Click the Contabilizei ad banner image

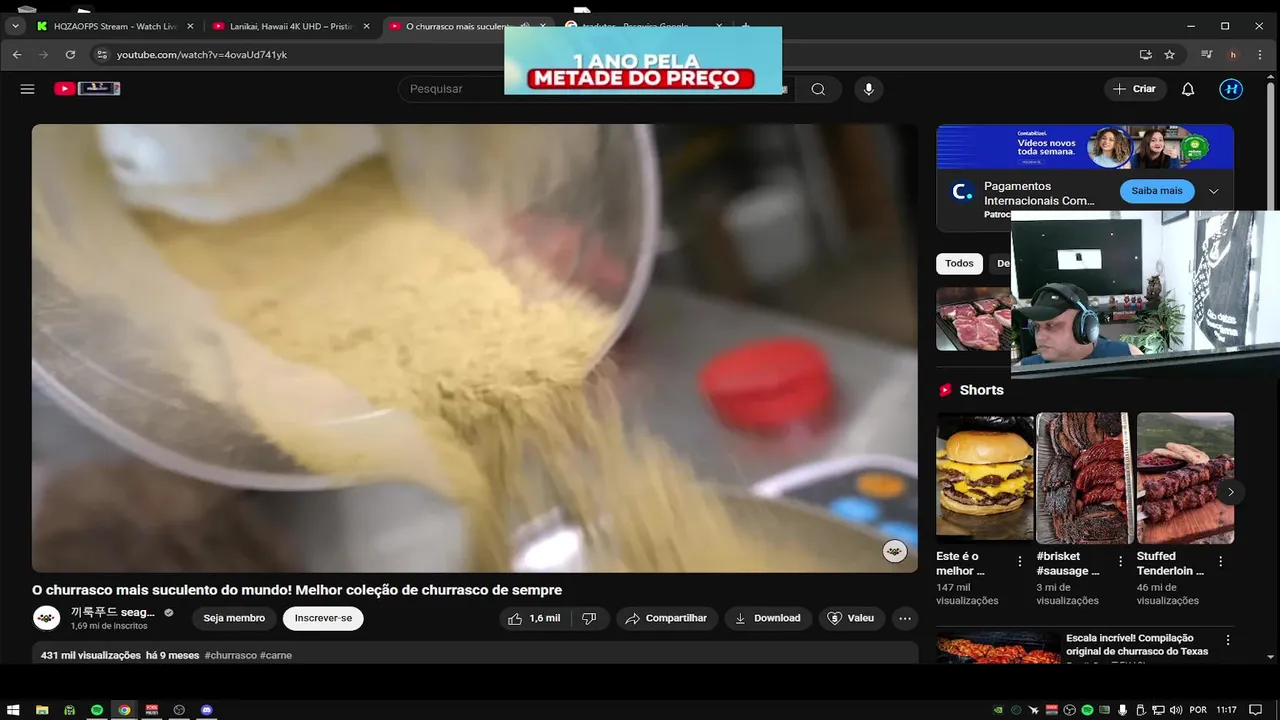[x=1085, y=147]
